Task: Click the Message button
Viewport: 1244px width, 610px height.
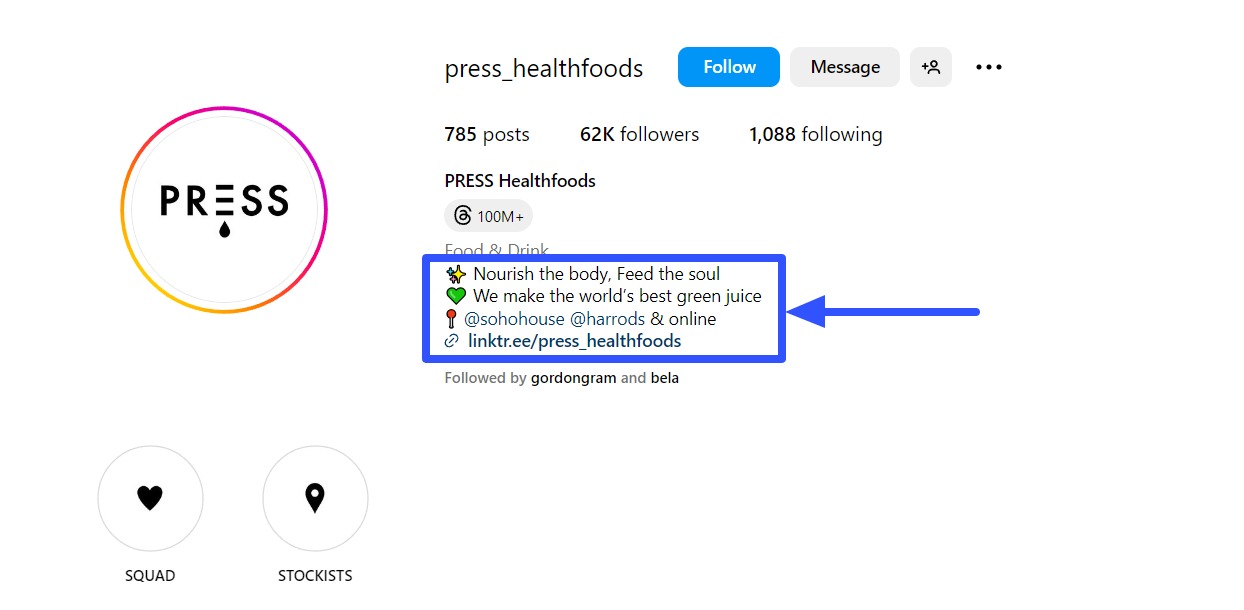Action: [844, 66]
